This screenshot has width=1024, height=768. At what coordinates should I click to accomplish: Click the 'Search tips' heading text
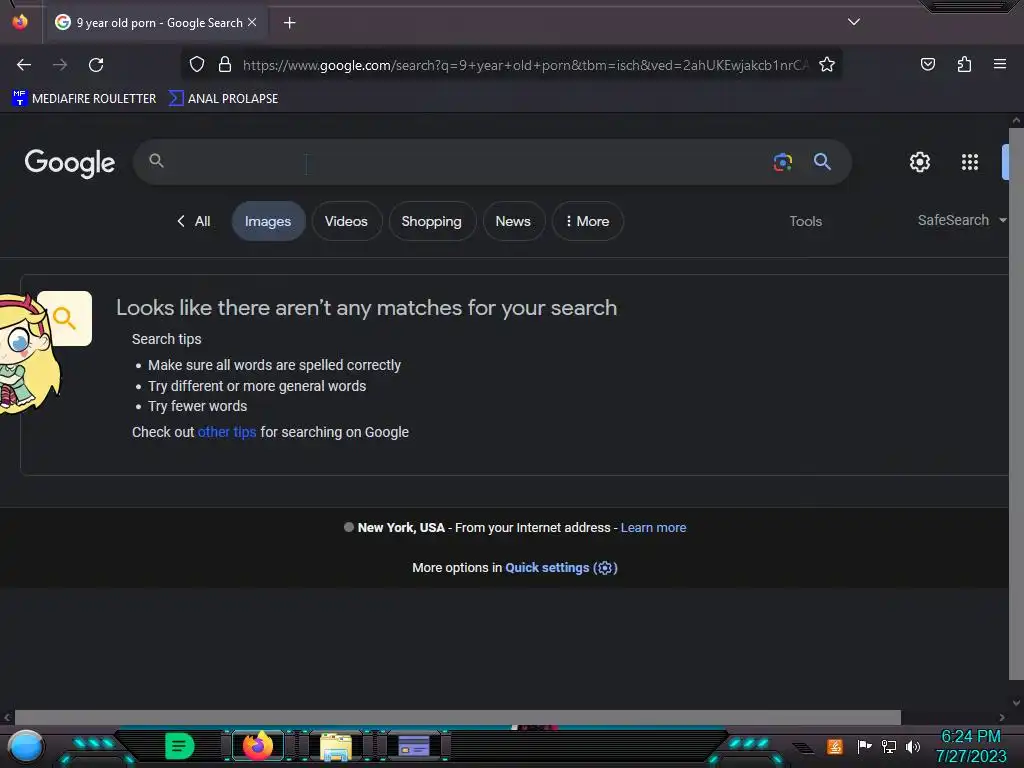pyautogui.click(x=167, y=339)
